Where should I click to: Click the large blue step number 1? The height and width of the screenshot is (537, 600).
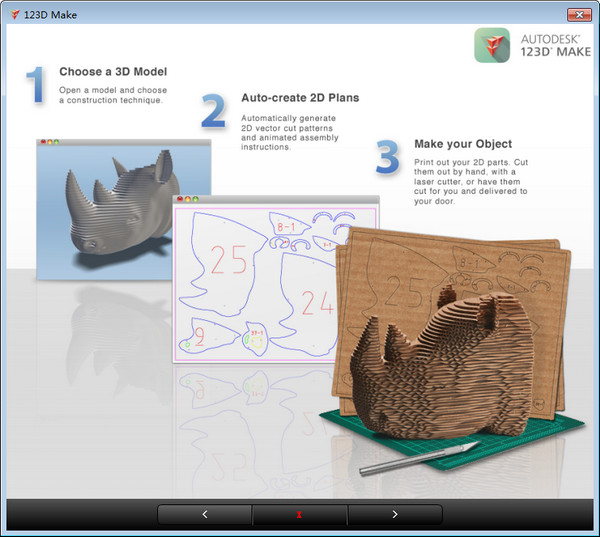[35, 85]
